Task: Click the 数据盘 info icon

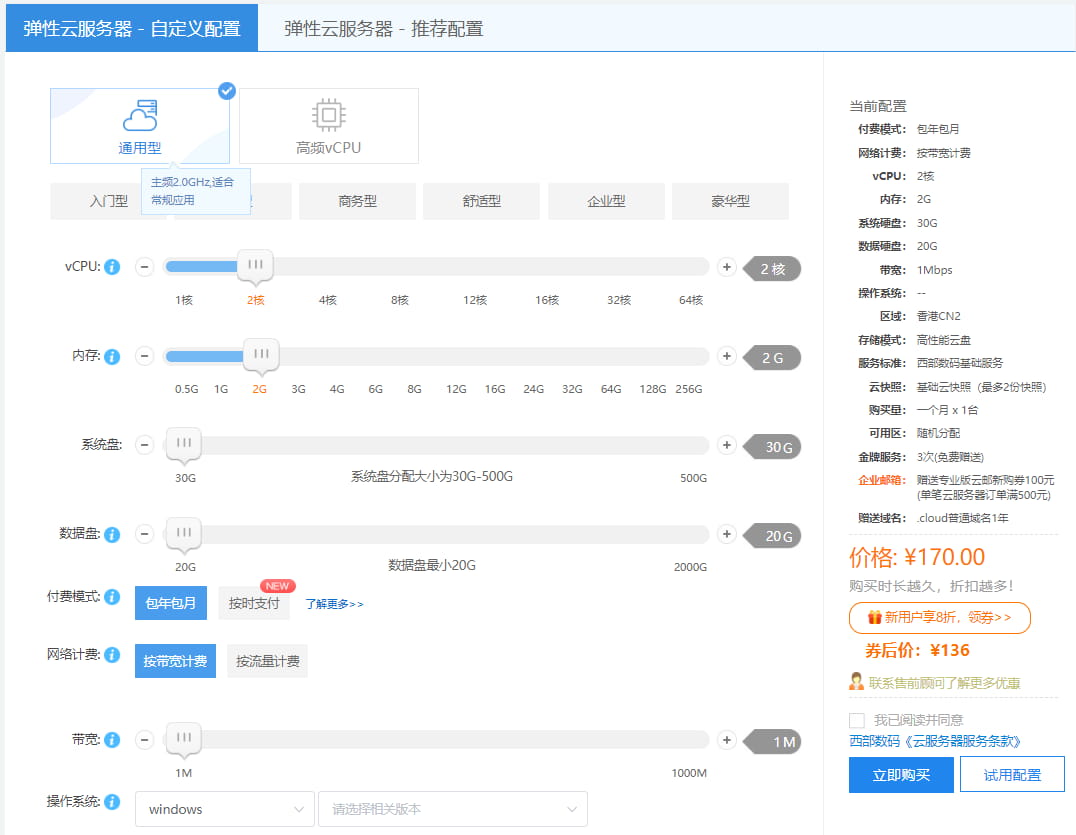Action: pos(112,535)
